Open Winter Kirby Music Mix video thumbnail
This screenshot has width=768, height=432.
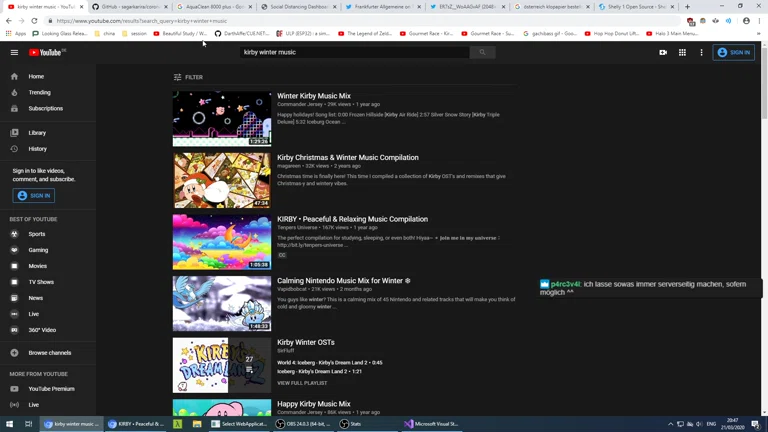coord(221,119)
